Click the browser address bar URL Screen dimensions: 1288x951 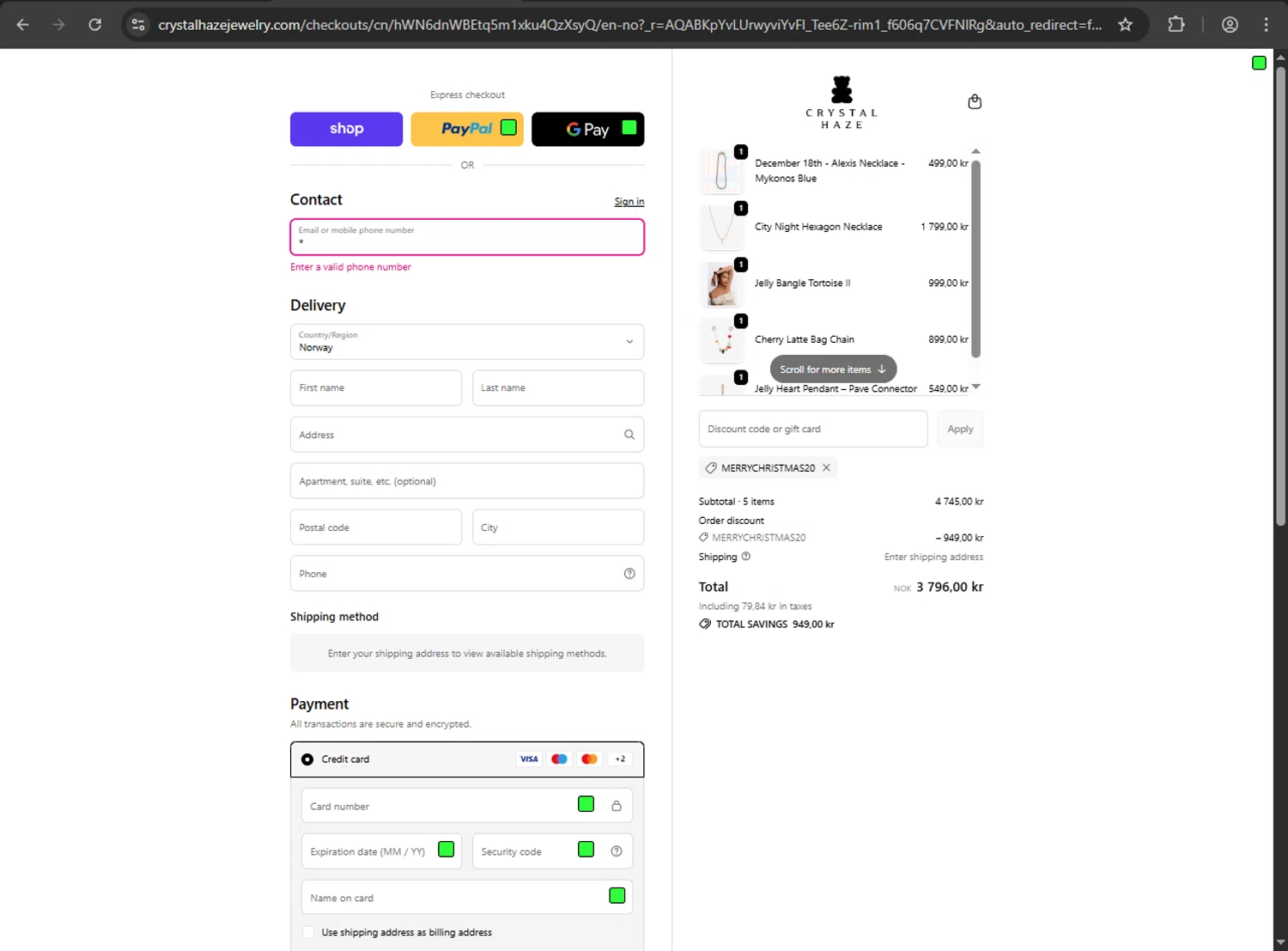pyautogui.click(x=629, y=25)
